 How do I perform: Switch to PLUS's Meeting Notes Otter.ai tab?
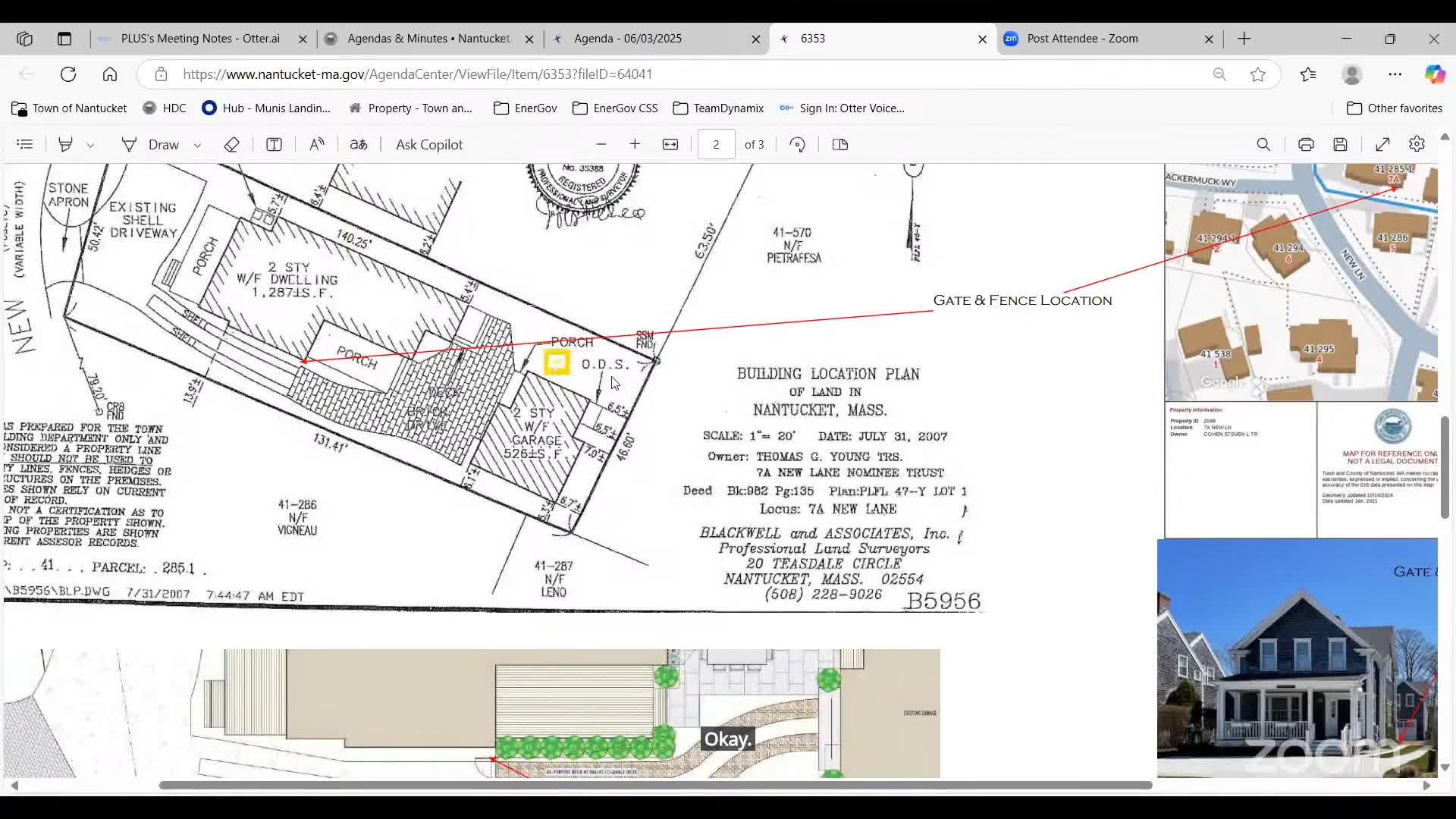[200, 39]
